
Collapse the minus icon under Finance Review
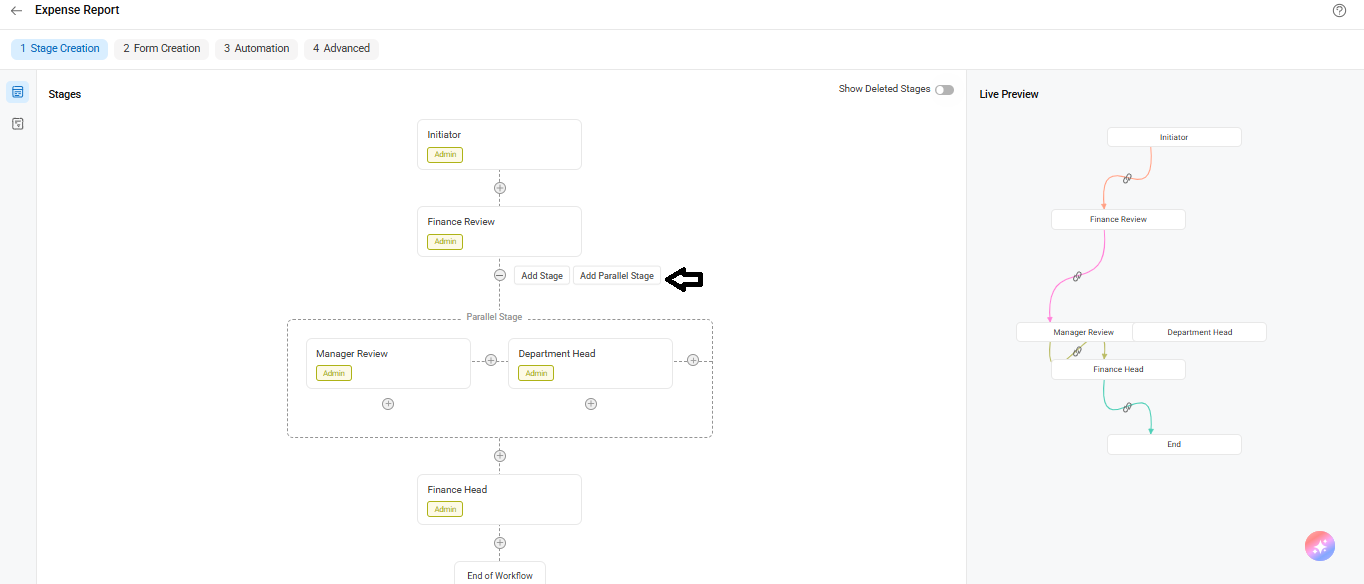[500, 275]
